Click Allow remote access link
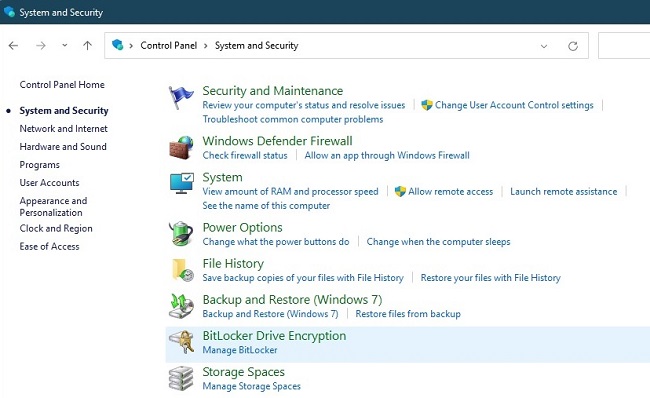 (451, 192)
